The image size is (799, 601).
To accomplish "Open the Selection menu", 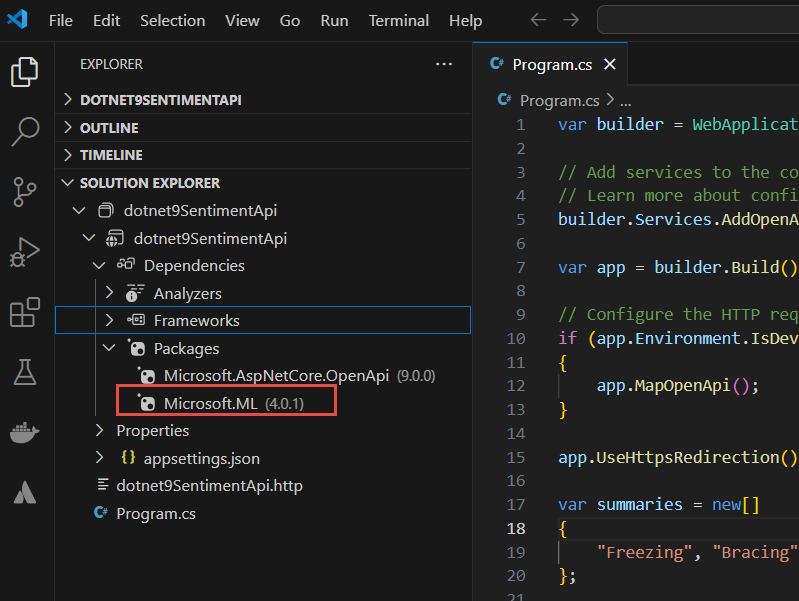I will 173,21.
